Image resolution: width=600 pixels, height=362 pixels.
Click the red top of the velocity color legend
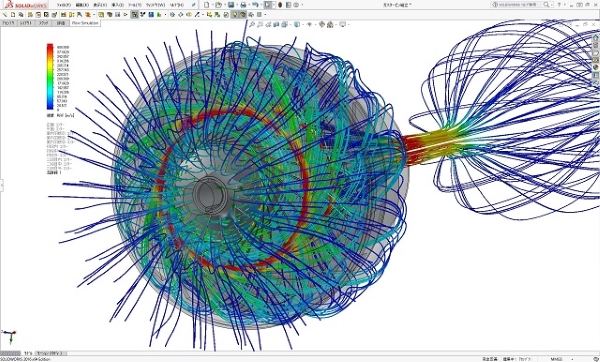coord(50,47)
